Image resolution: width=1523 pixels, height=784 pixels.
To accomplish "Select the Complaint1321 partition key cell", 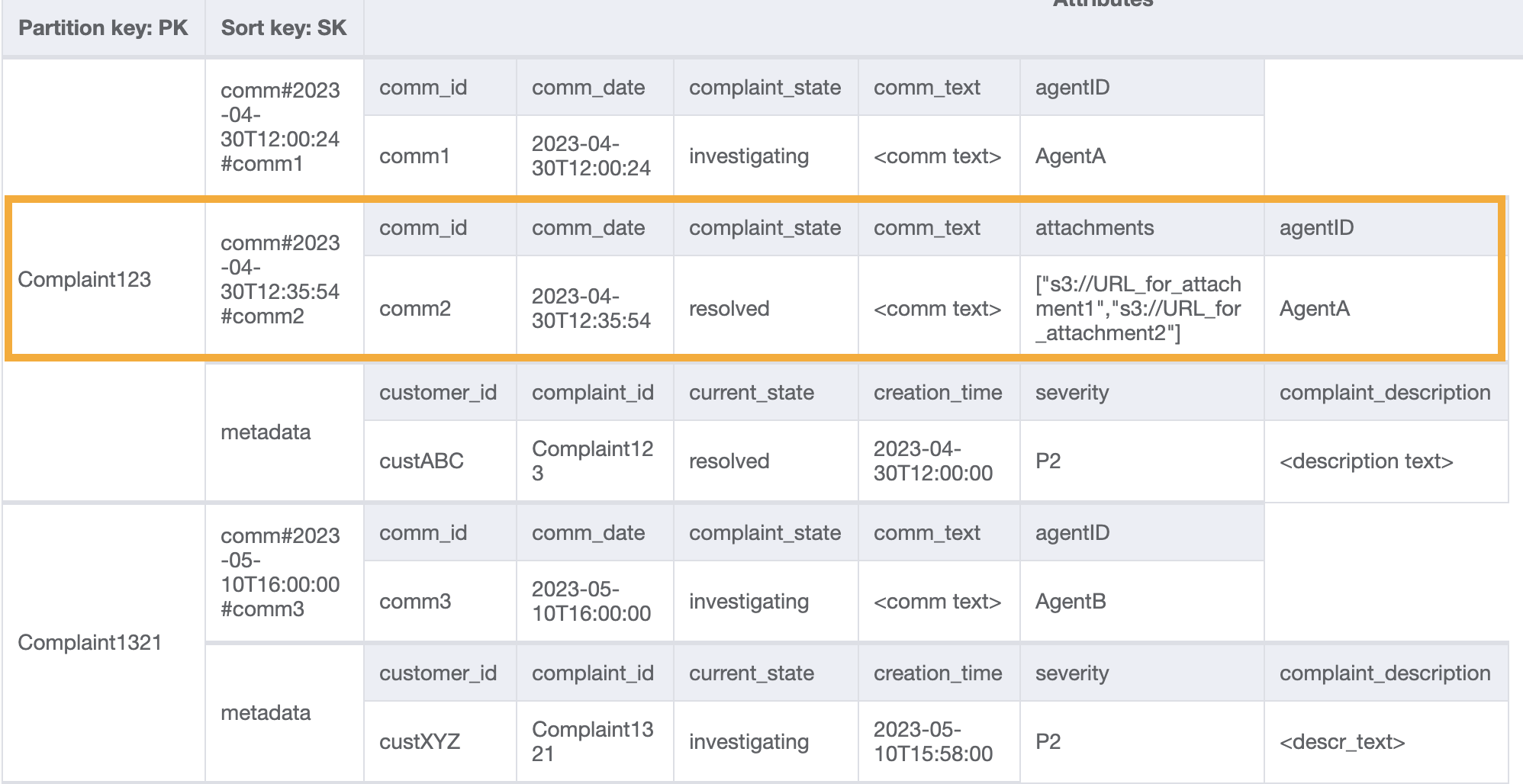I will 90,643.
